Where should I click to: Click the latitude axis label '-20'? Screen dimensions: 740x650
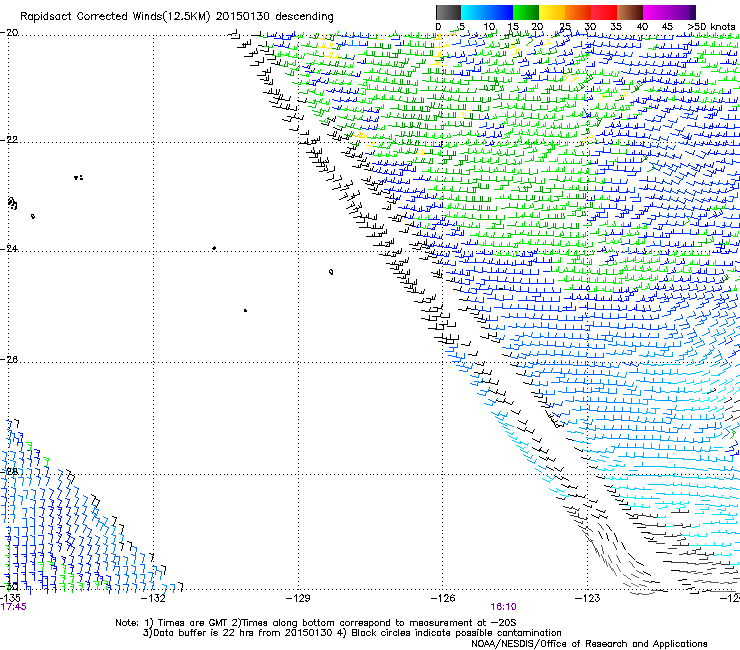point(9,33)
